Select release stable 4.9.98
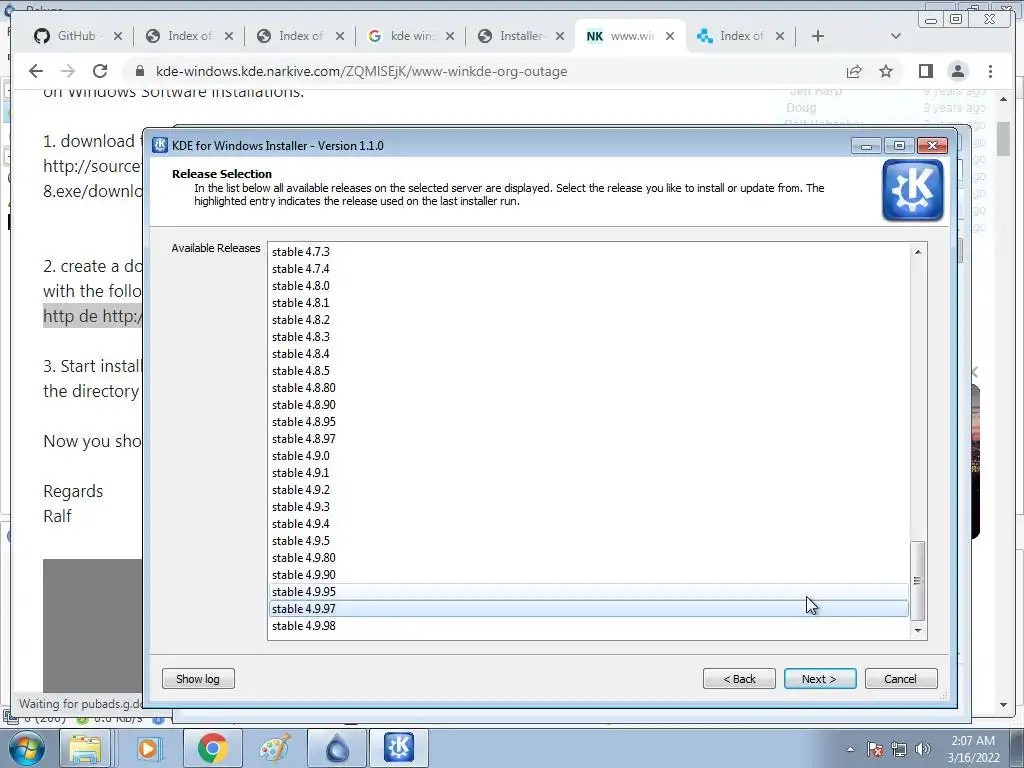This screenshot has width=1024, height=768. (x=588, y=626)
